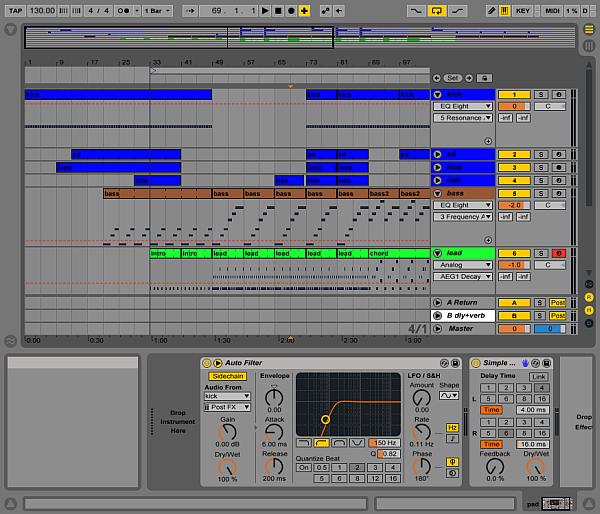Screen dimensions: 600x514
Task: Click the global Record button
Action: pyautogui.click(x=291, y=11)
